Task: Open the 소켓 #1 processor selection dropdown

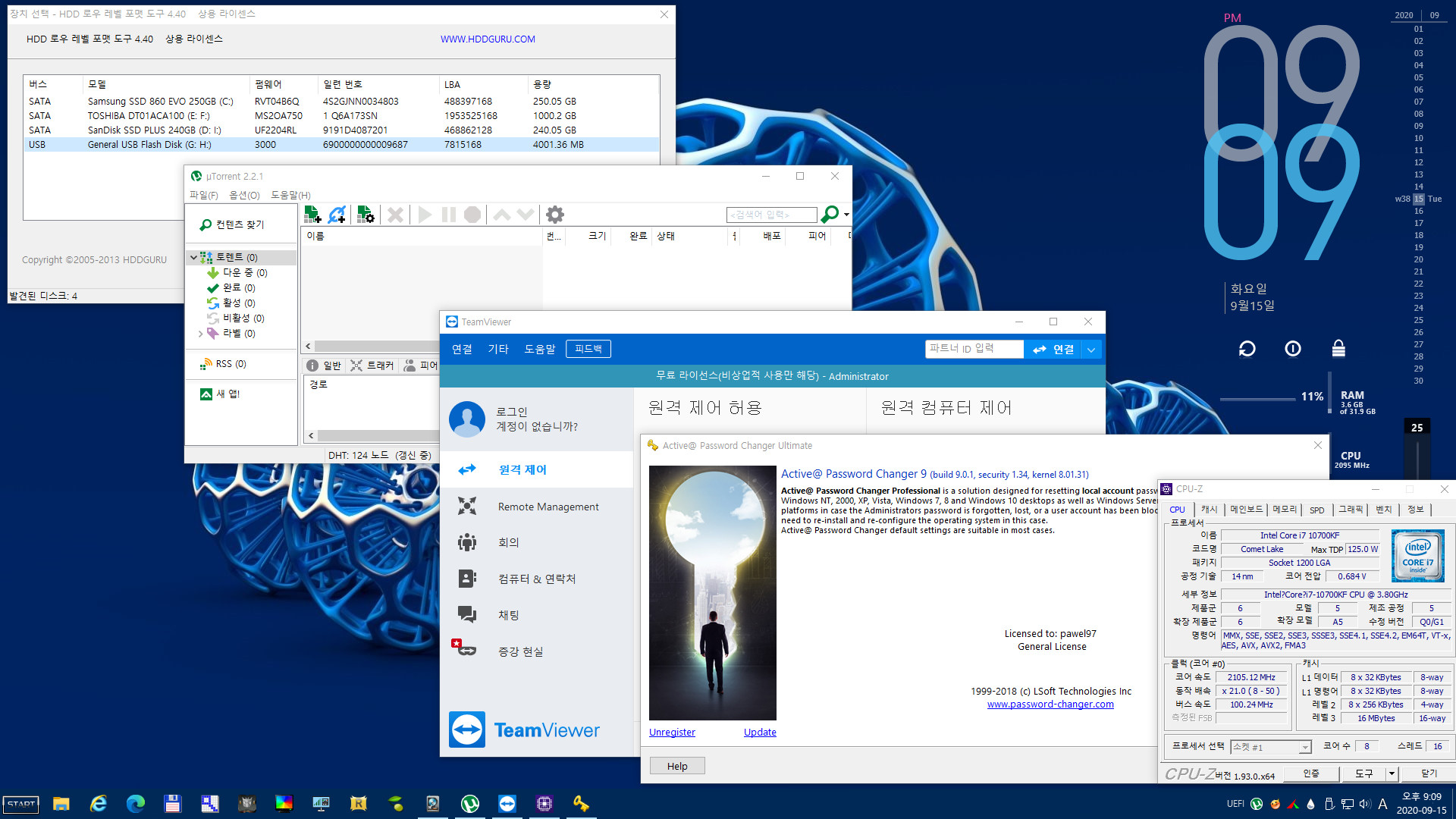Action: (1271, 747)
